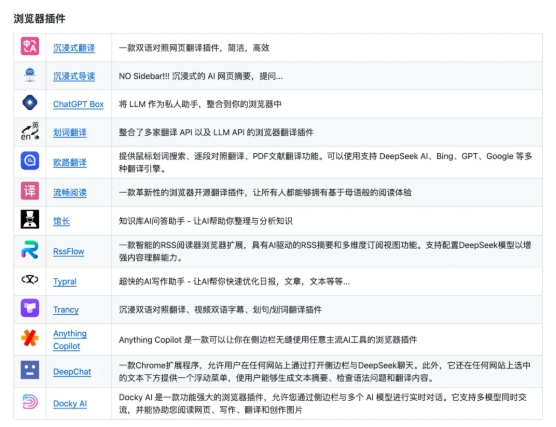The height and width of the screenshot is (427, 556).
Task: Click the purple Trancy icon
Action: click(x=30, y=308)
